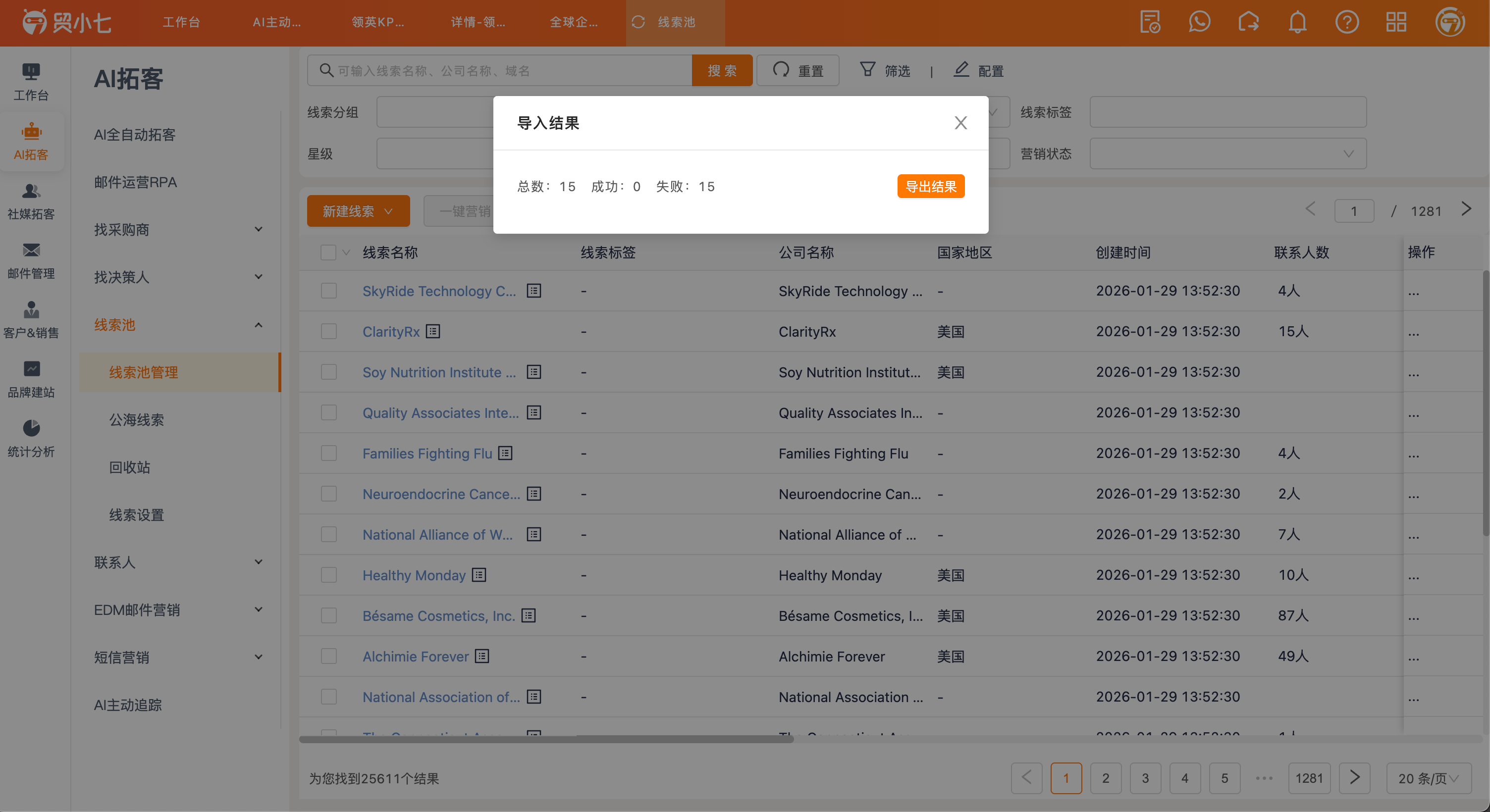Viewport: 1490px width, 812px height.
Task: Click the 导出结果 button
Action: click(930, 186)
